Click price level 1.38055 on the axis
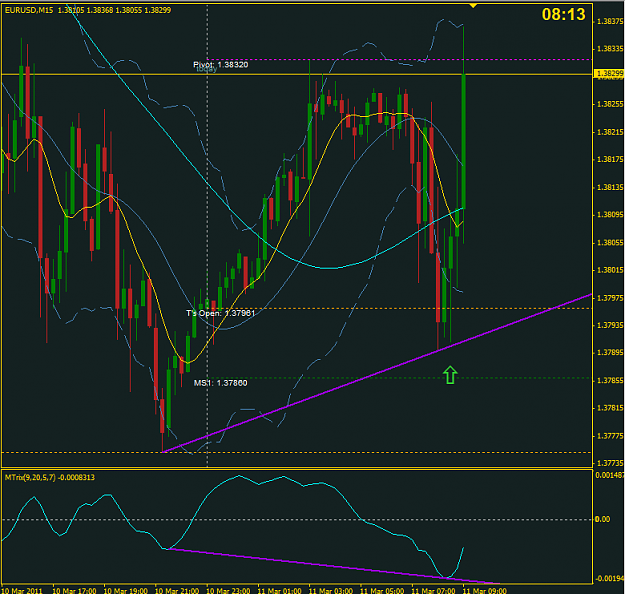625x594 pixels. point(609,242)
